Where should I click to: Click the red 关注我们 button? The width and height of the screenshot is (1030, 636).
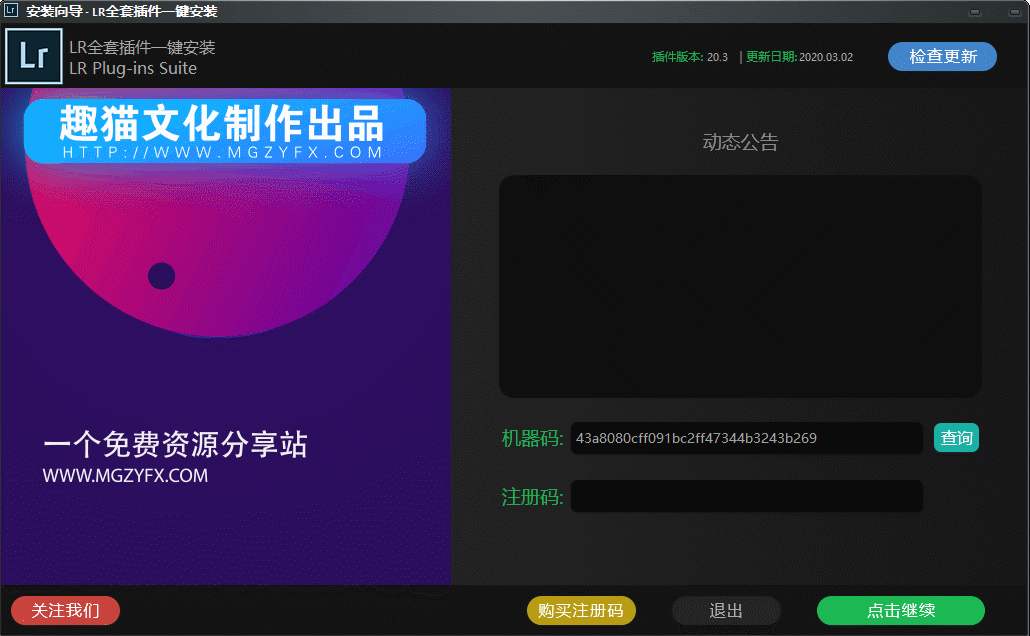coord(66,610)
